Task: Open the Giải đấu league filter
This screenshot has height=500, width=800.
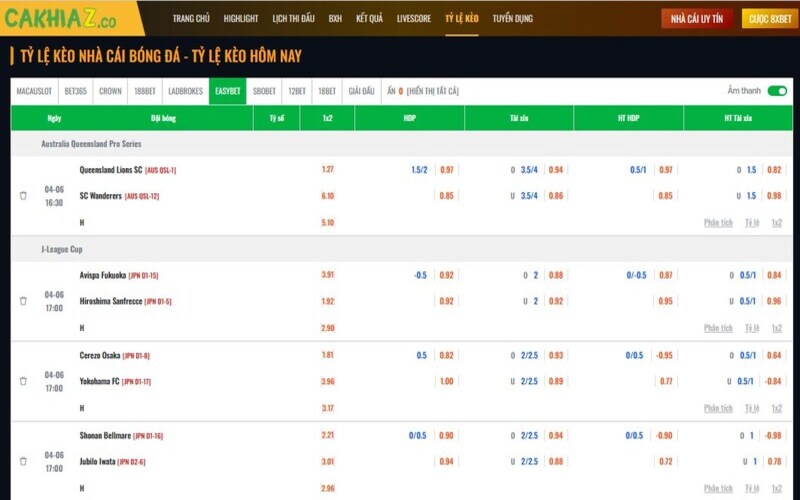Action: [361, 91]
